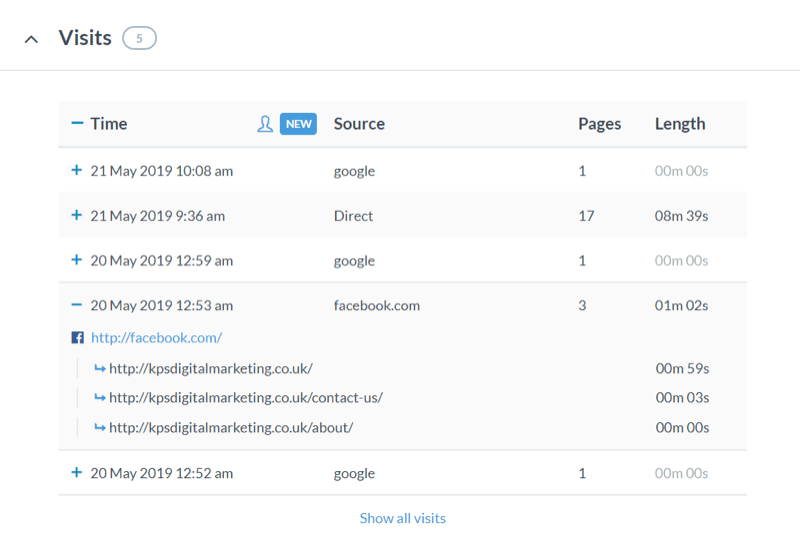Viewport: 800px width, 543px height.
Task: Click the 01m 02s length value
Action: tap(681, 306)
